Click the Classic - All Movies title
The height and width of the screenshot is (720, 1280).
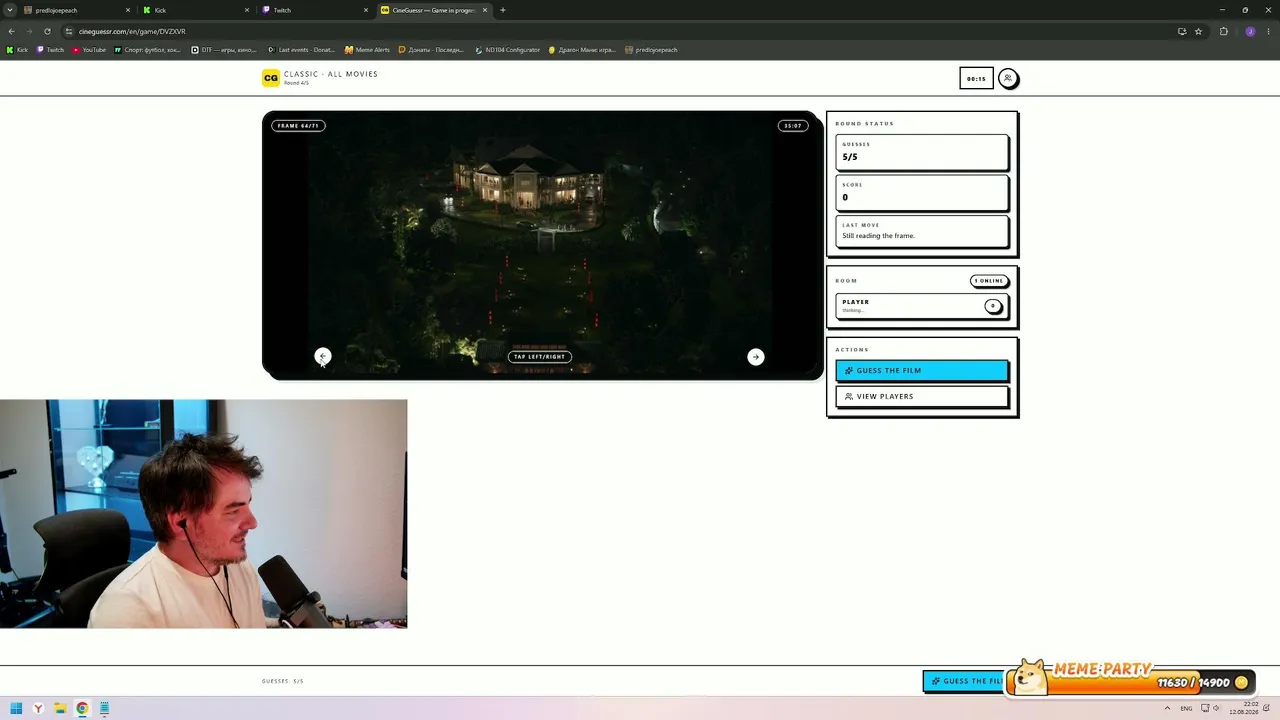[331, 74]
